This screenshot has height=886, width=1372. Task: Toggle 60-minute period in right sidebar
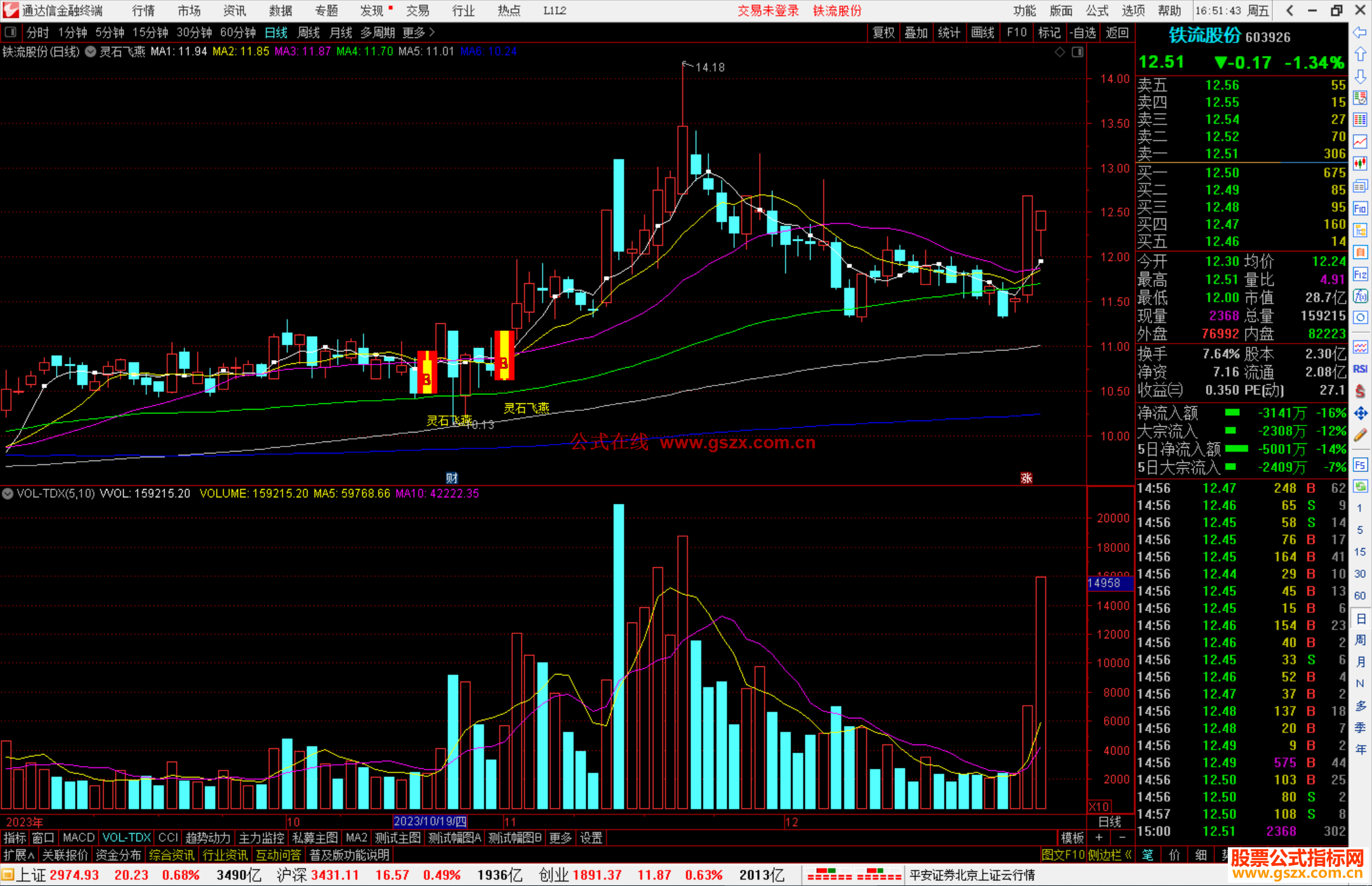tap(1359, 596)
